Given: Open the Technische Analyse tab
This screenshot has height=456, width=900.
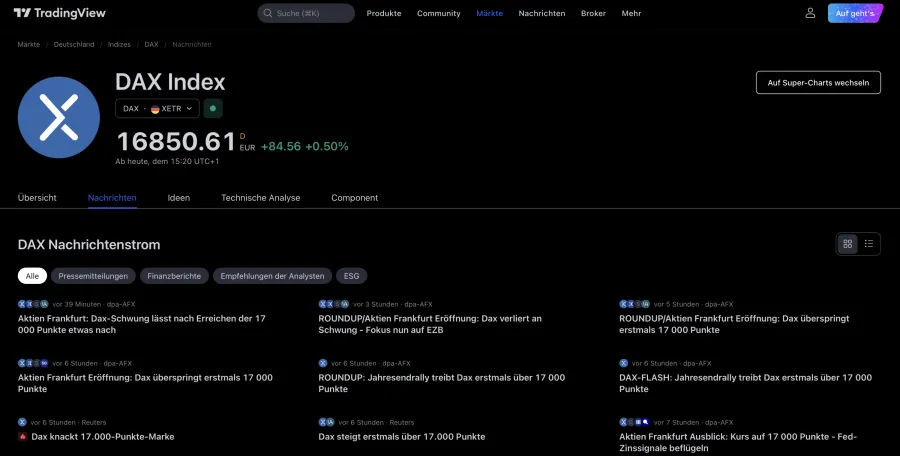Looking at the screenshot, I should tap(261, 198).
